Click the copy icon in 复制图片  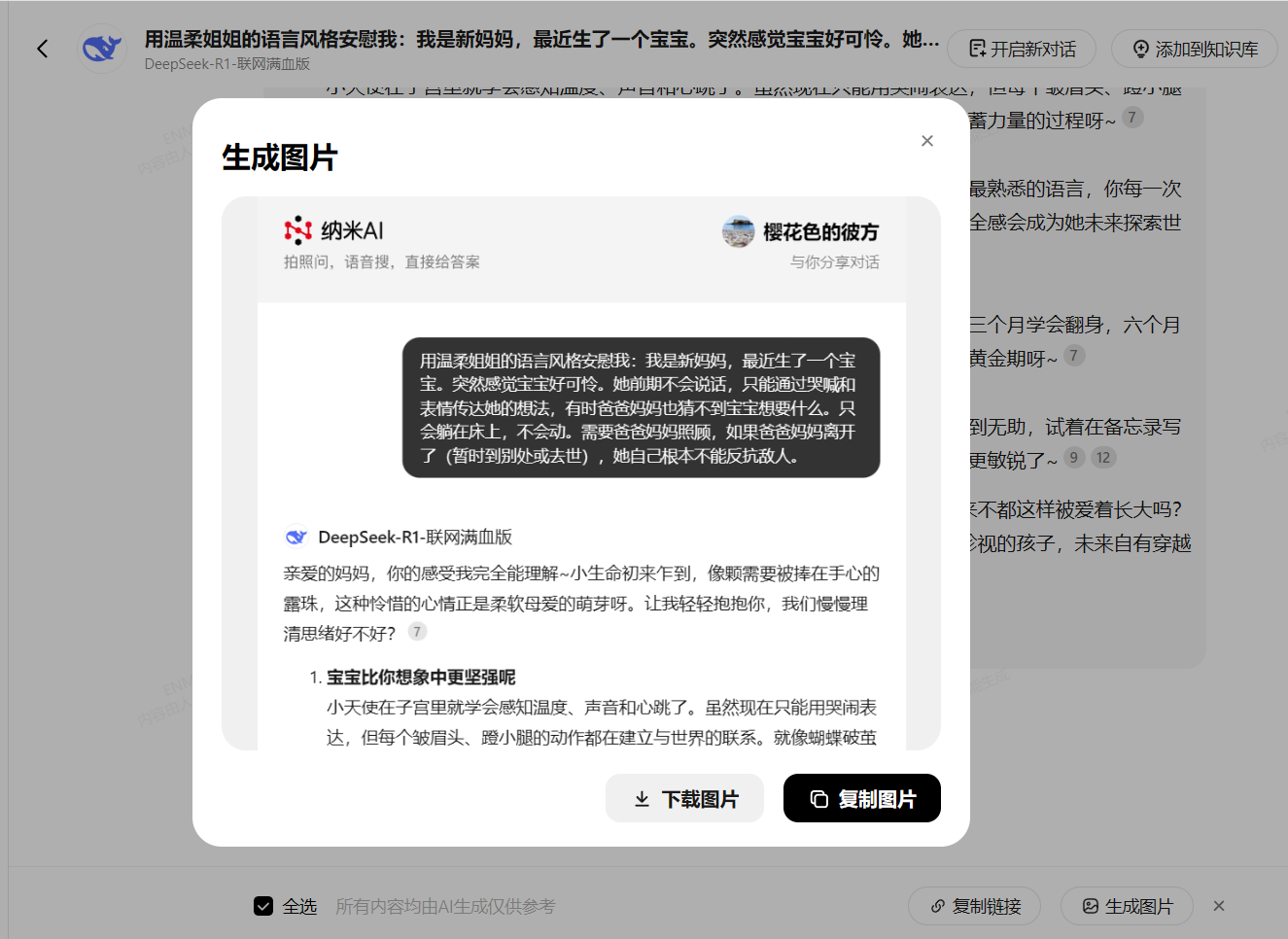pos(819,799)
